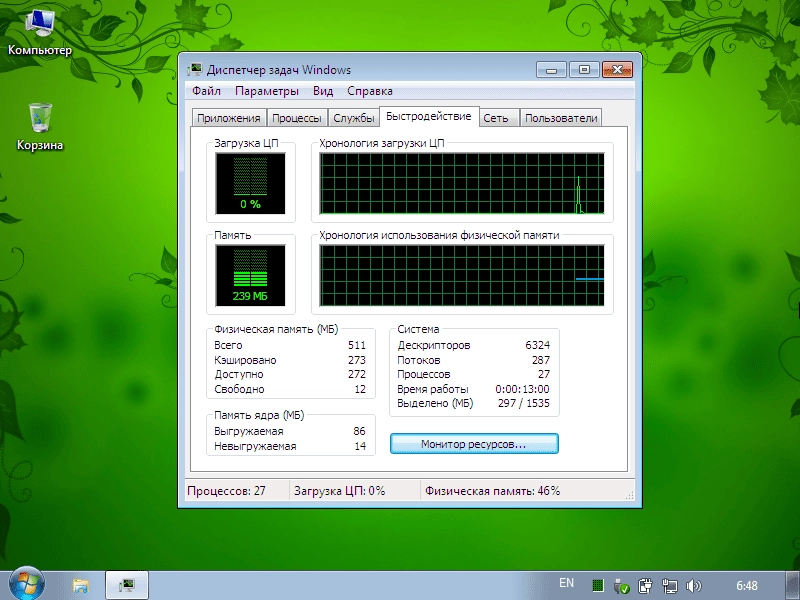Click the EN language indicator
Viewport: 800px width, 600px height.
pyautogui.click(x=566, y=583)
